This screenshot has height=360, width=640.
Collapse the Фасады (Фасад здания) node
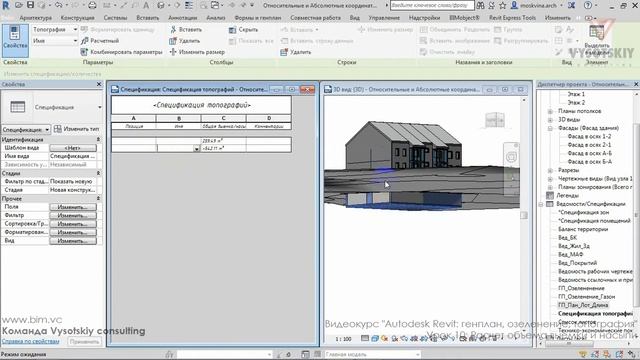(550, 128)
